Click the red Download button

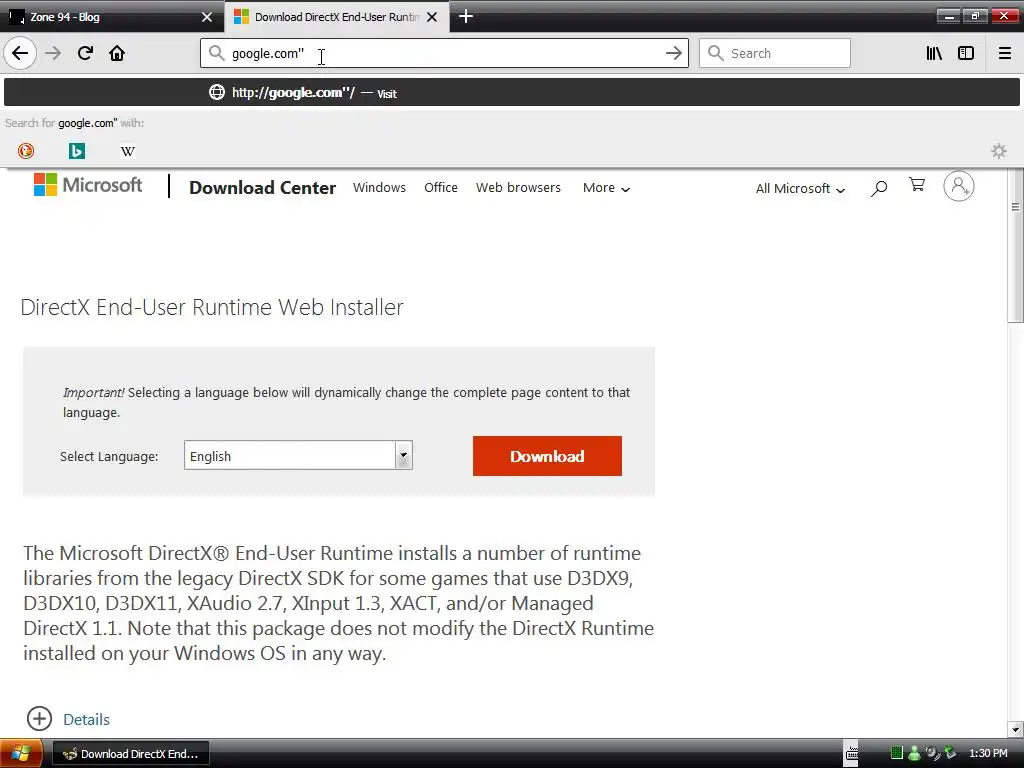pyautogui.click(x=547, y=456)
